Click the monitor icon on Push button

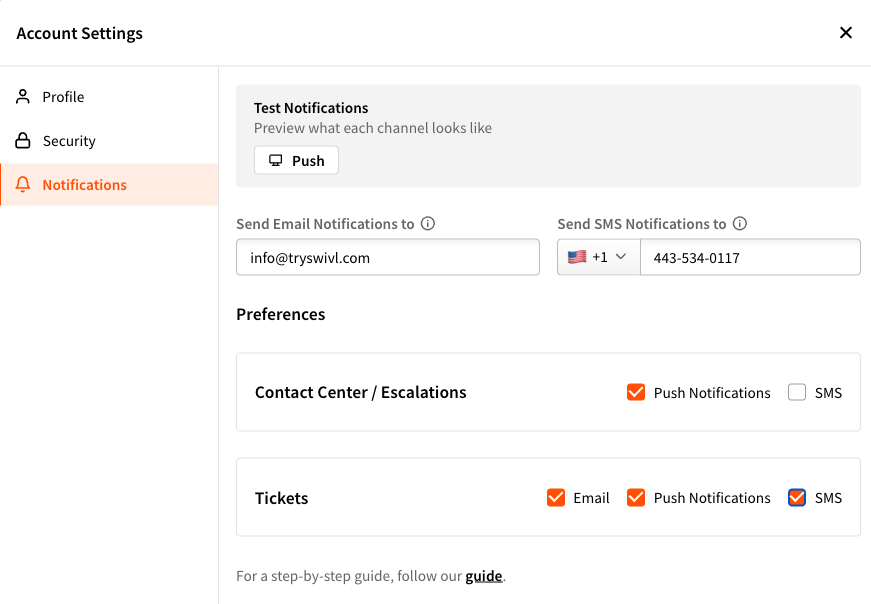(276, 161)
